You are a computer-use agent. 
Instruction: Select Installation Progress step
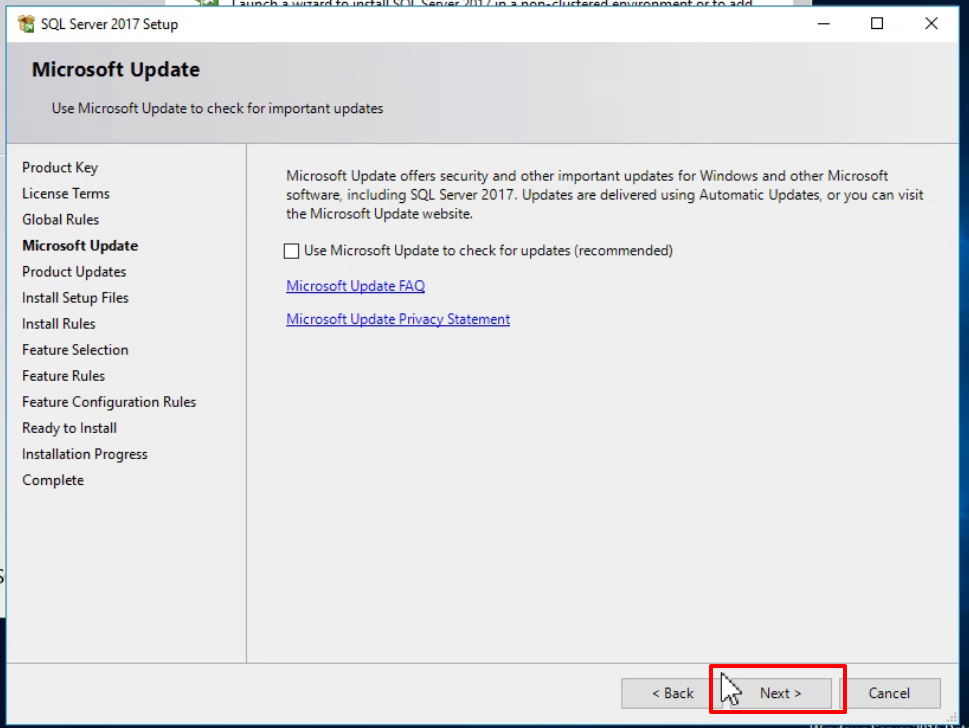coord(85,454)
